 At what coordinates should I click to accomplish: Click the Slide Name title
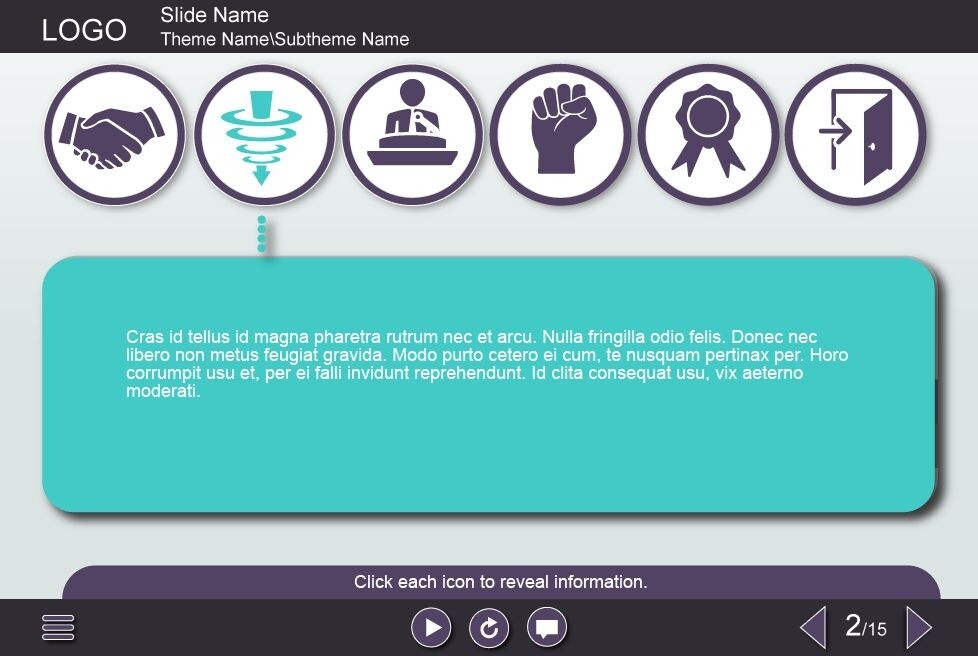click(x=214, y=15)
